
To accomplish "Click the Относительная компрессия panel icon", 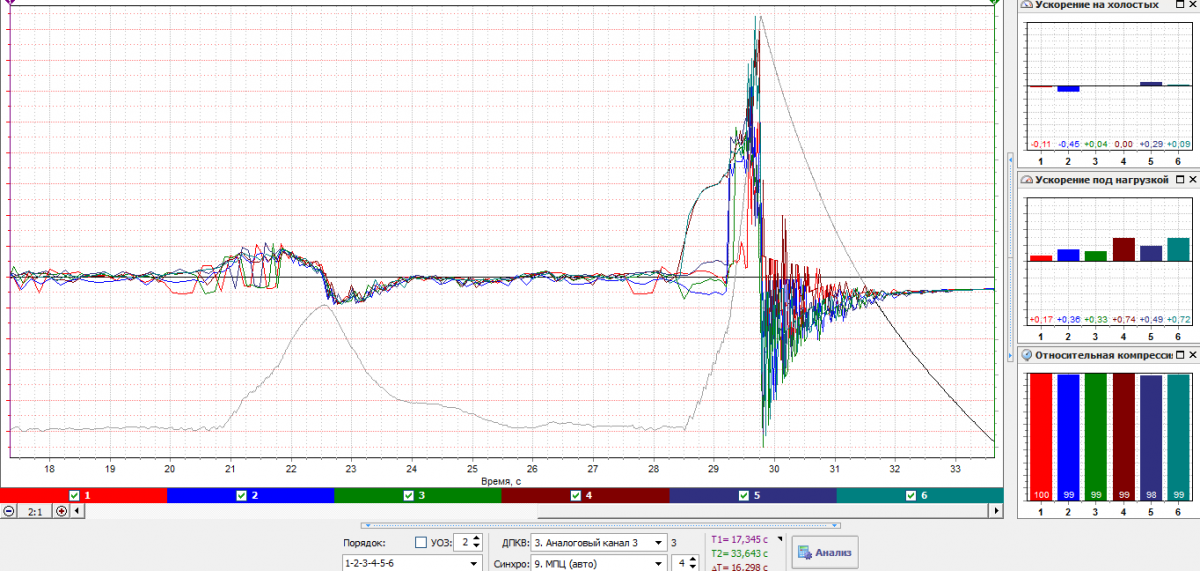I will click(1026, 355).
